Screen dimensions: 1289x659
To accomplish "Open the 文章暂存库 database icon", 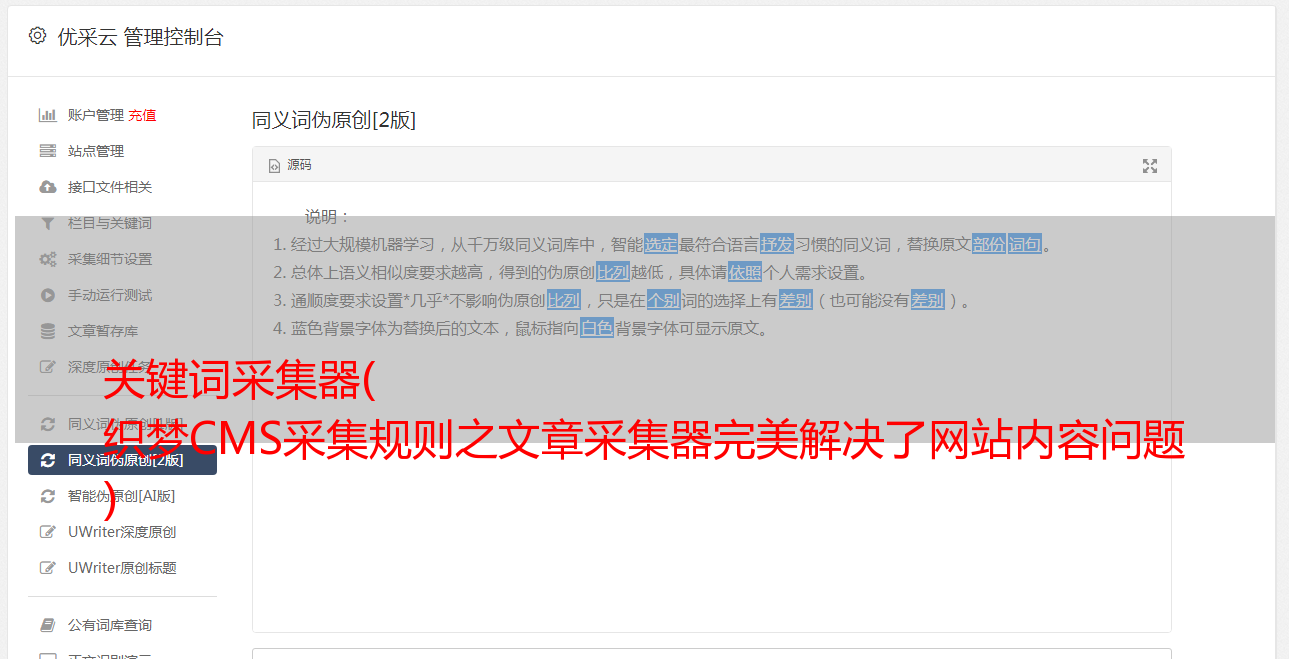I will click(47, 331).
